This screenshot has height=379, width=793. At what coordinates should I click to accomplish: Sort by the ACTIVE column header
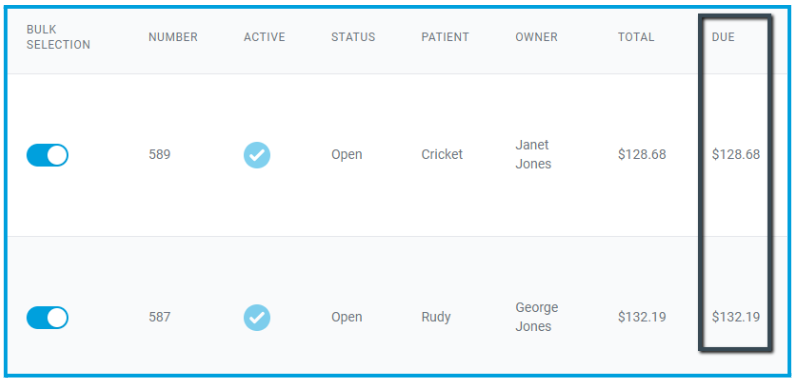265,37
